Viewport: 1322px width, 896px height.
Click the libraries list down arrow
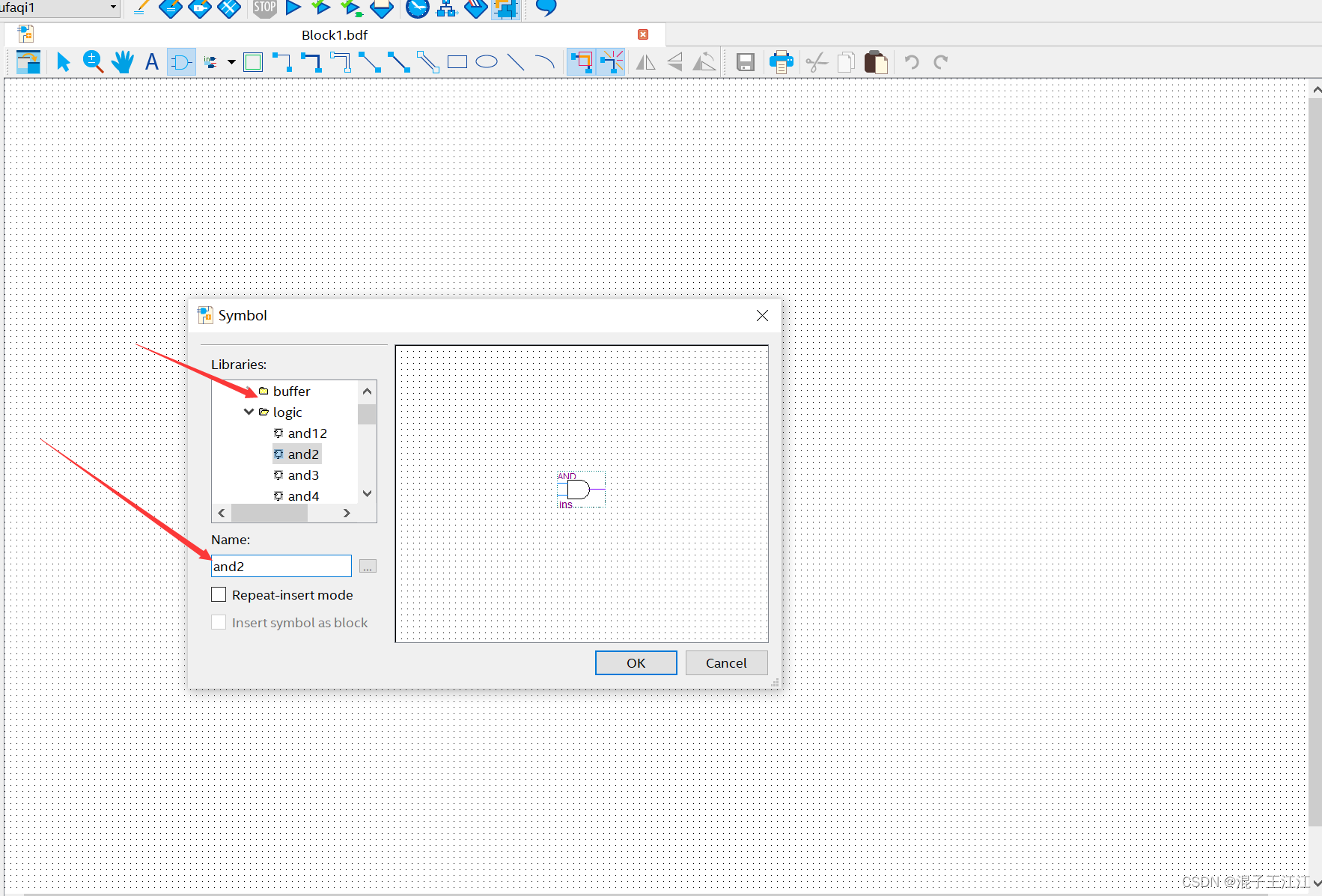point(367,493)
